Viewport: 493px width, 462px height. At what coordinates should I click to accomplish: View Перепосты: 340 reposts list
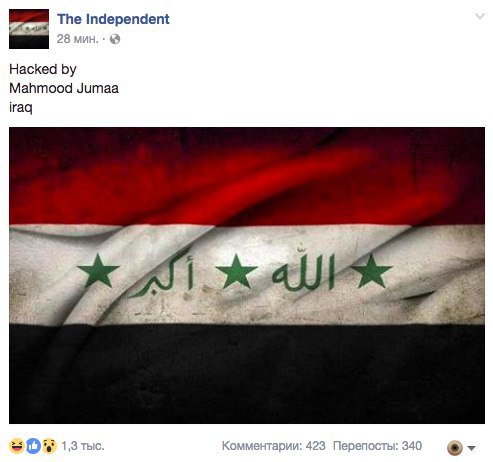(377, 446)
